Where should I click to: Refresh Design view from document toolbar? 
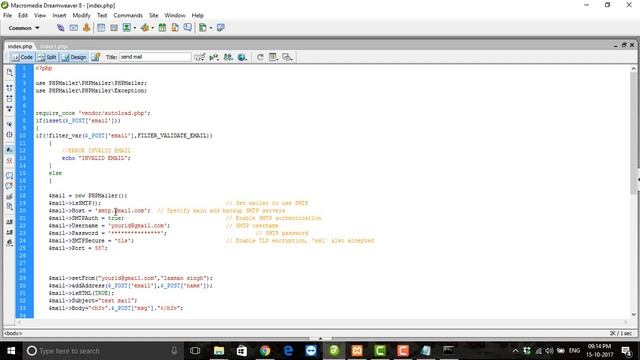pos(260,57)
